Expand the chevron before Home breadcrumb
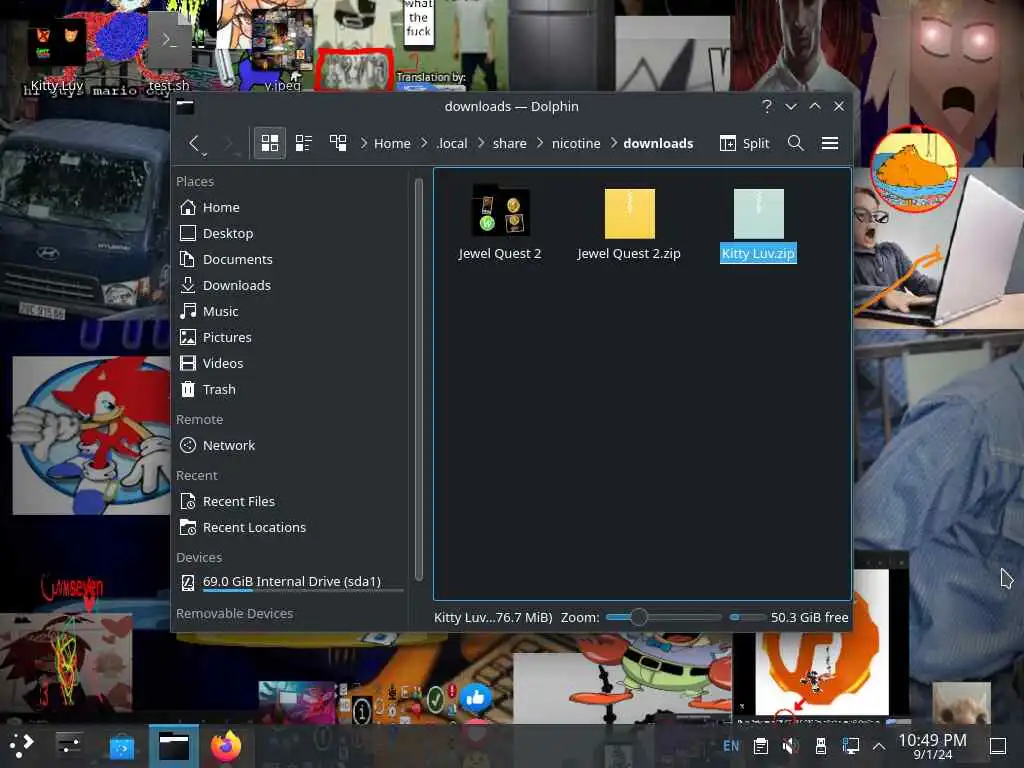Screen dimensions: 1024x768 click(364, 143)
